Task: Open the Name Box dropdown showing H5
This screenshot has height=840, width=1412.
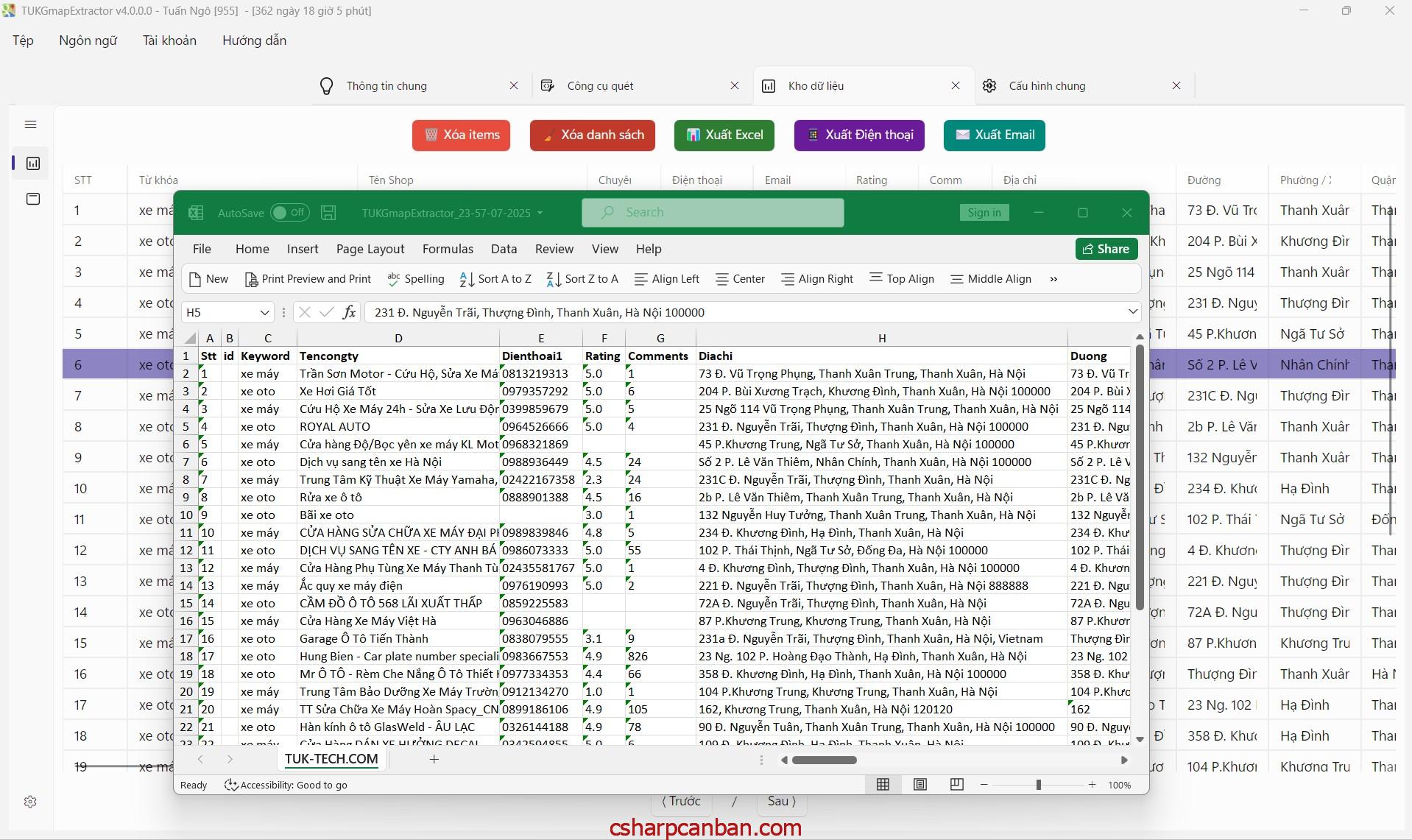Action: [x=264, y=312]
